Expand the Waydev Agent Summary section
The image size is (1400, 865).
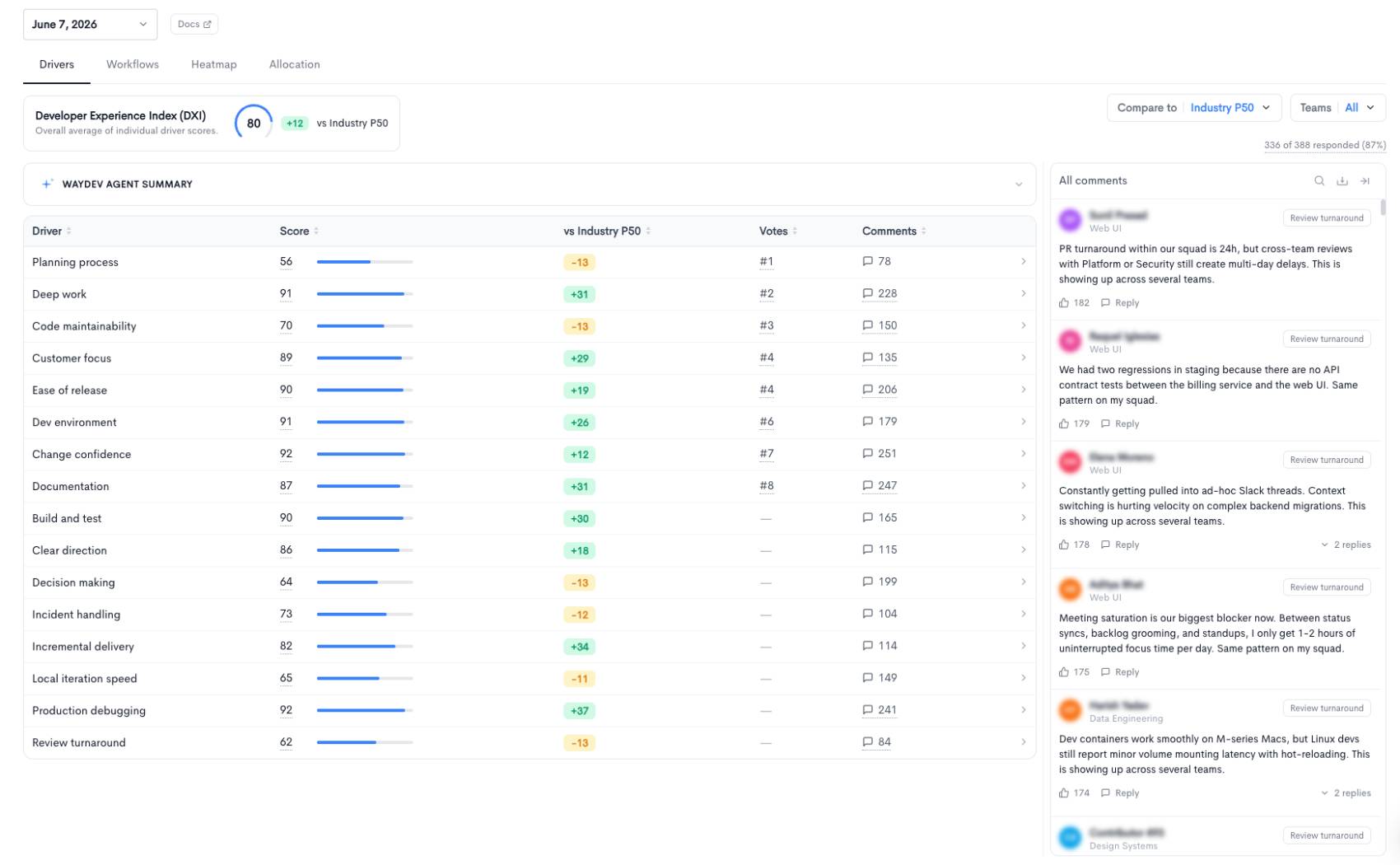[1019, 185]
